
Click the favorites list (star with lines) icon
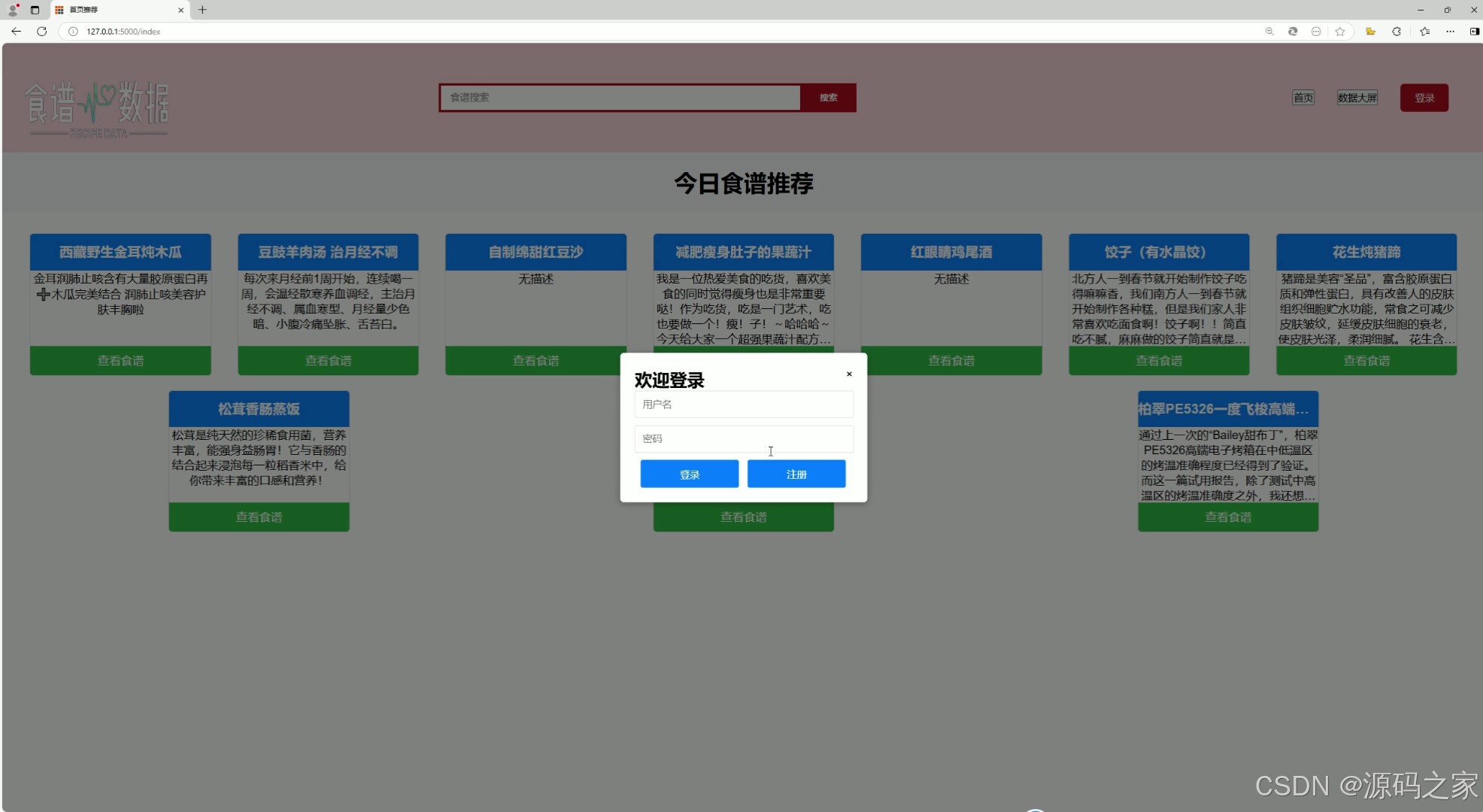[x=1424, y=32]
